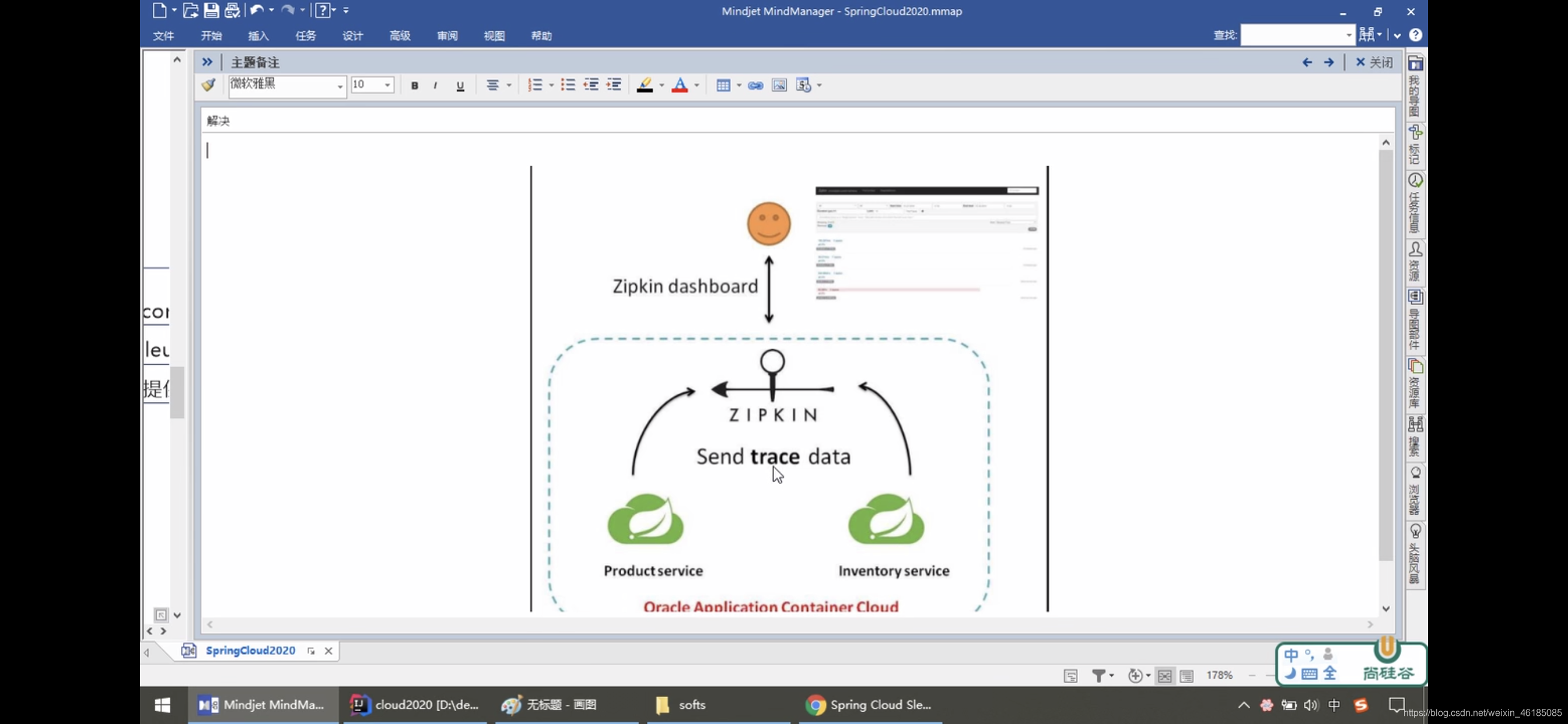The image size is (1568, 724).
Task: Insert a hyperlink into the notes
Action: [x=755, y=85]
